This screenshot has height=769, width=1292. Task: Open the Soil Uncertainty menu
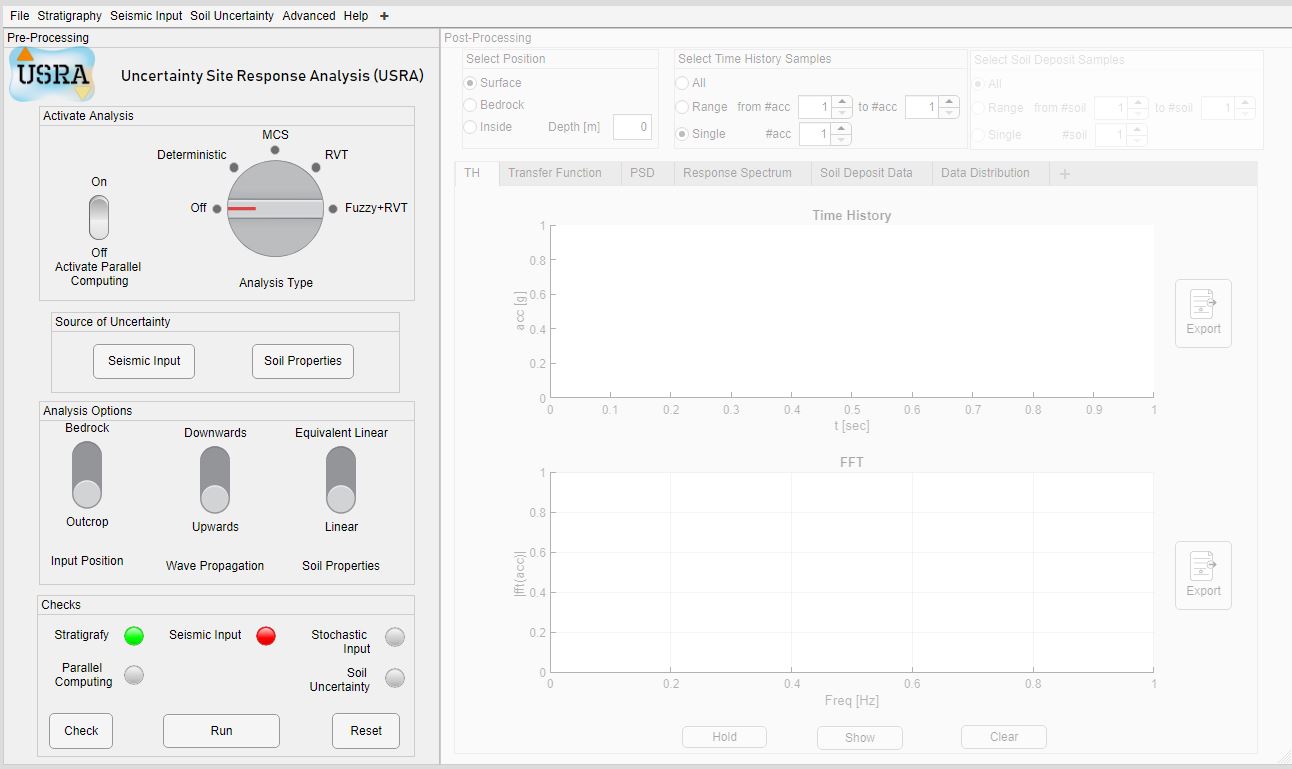232,16
